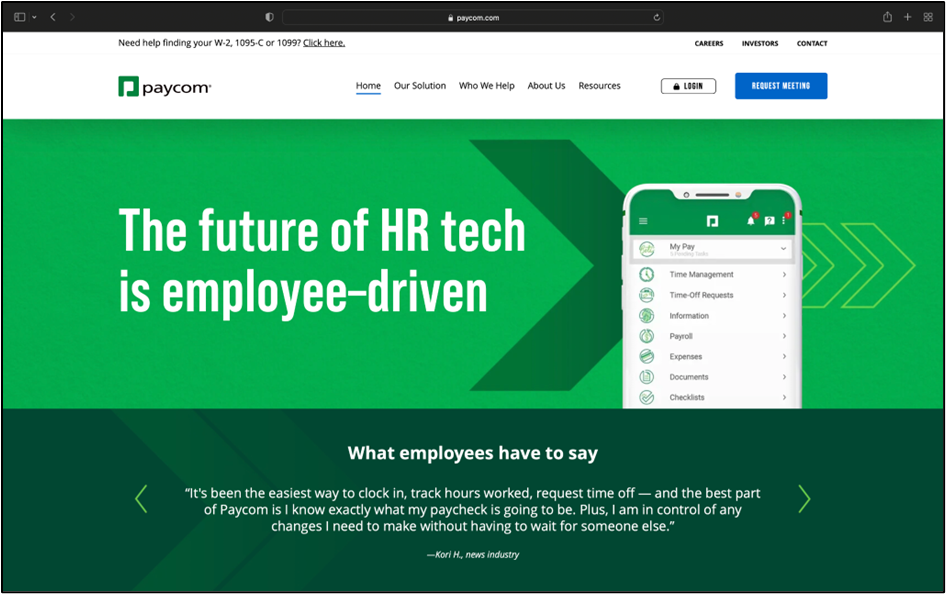Collapse the My Pay dropdown chevron
Image resolution: width=946 pixels, height=594 pixels.
783,248
